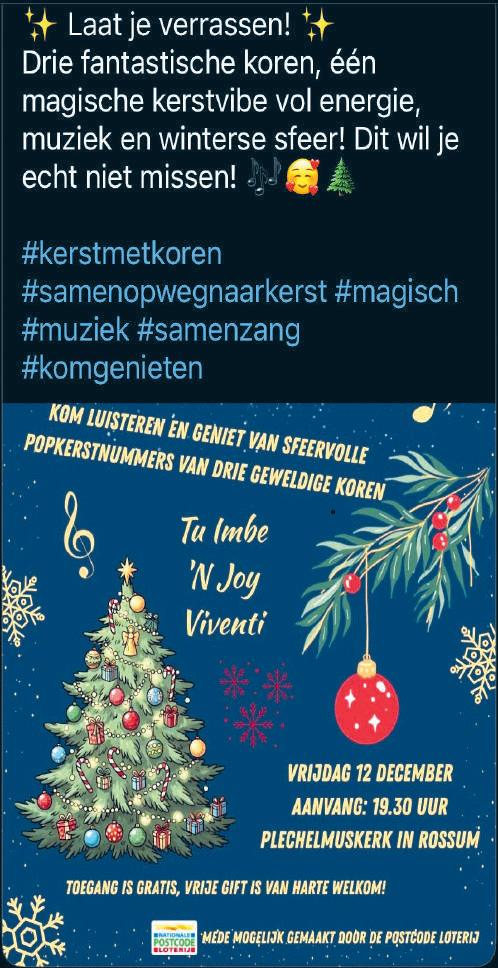Click the treble clef music symbol
Image resolution: width=498 pixels, height=968 pixels.
(80, 534)
